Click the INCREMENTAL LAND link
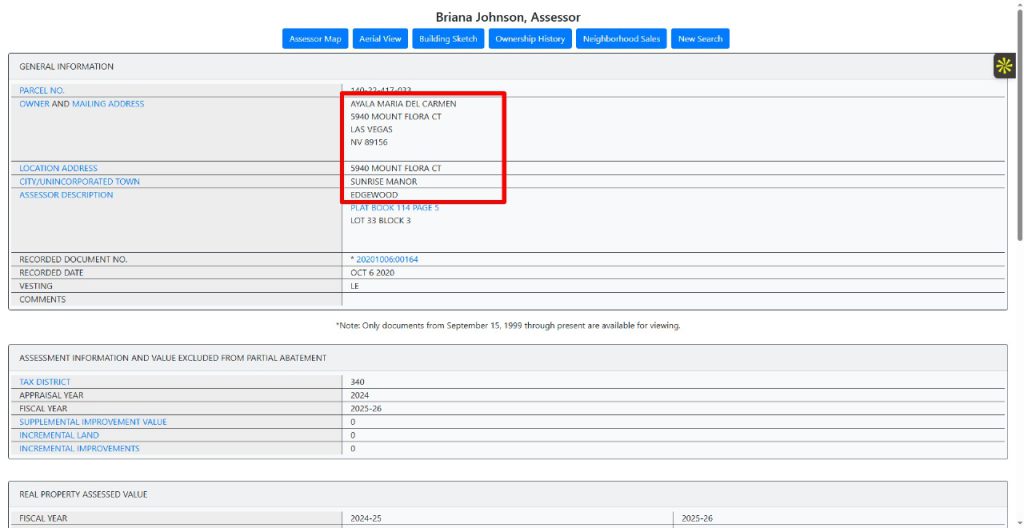This screenshot has width=1024, height=528. (59, 435)
